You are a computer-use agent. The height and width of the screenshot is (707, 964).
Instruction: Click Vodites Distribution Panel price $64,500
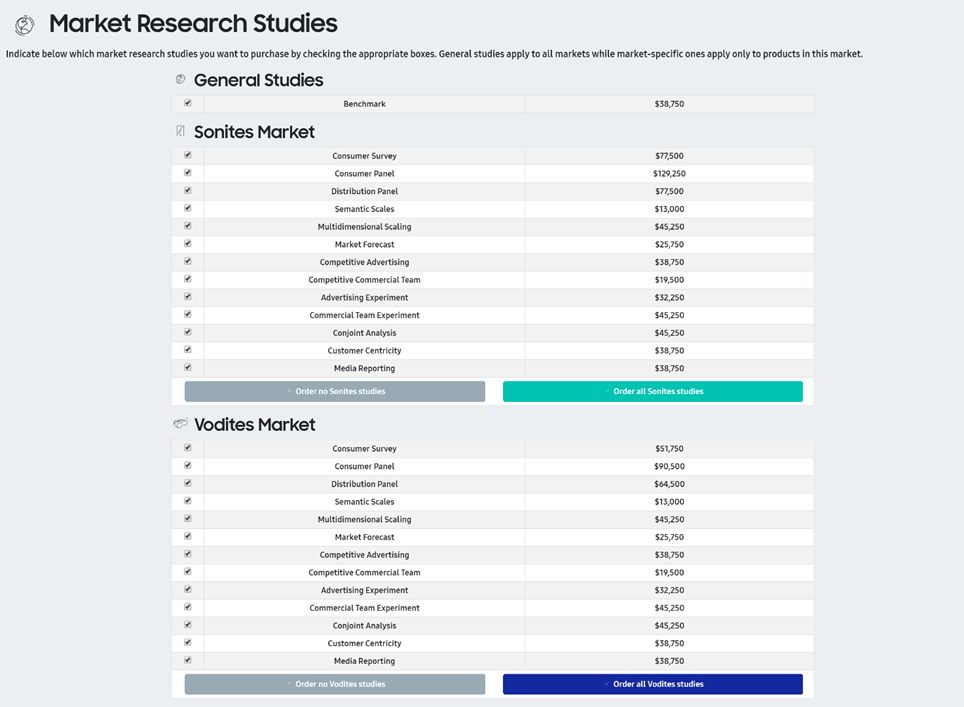click(x=669, y=484)
